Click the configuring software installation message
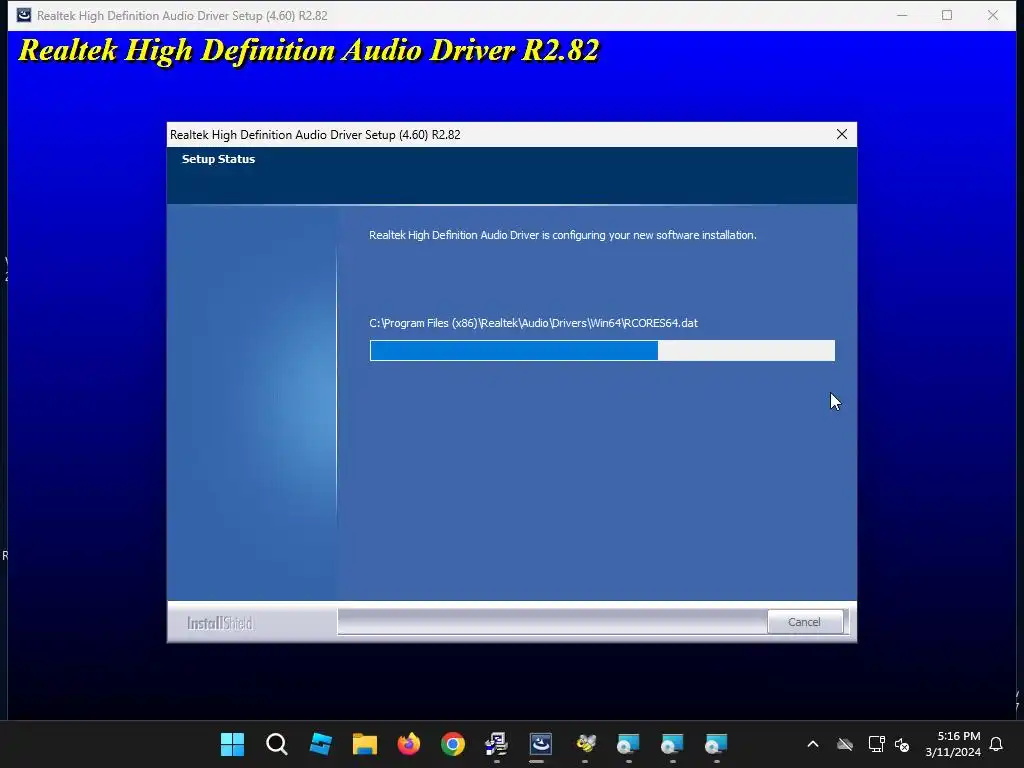Image resolution: width=1024 pixels, height=768 pixels. (563, 235)
